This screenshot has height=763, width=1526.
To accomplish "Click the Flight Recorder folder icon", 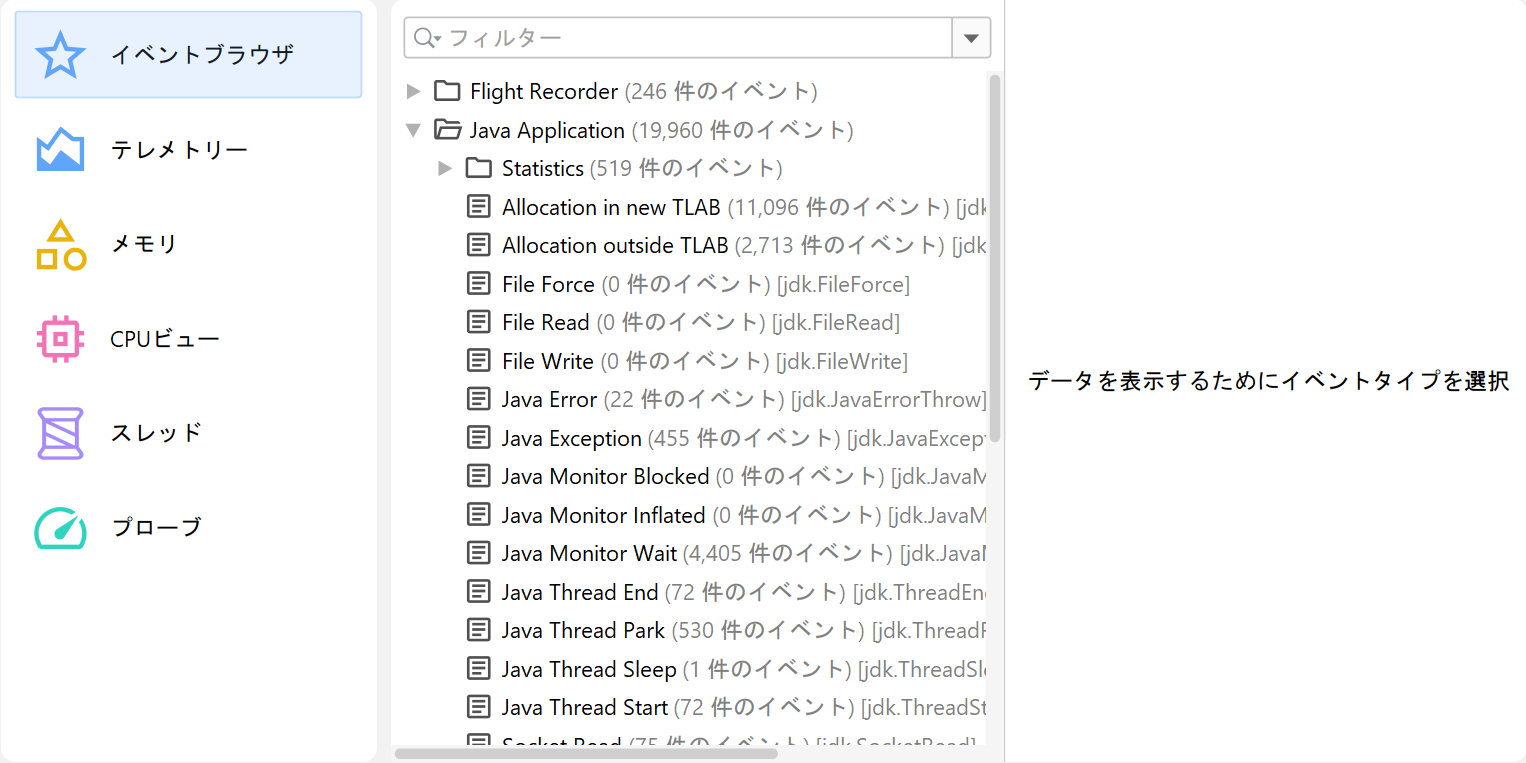I will tap(447, 91).
